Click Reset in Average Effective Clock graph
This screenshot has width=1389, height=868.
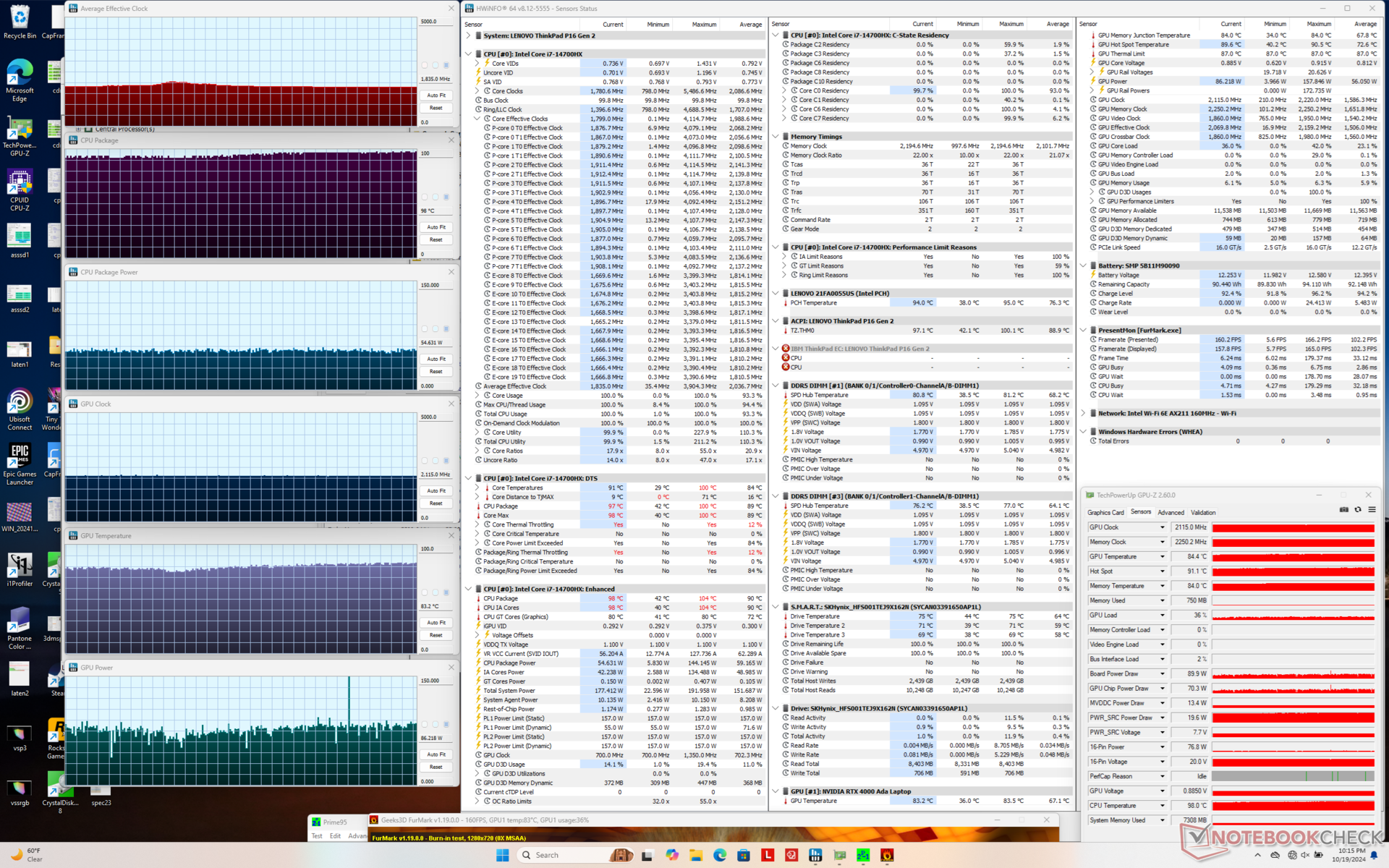click(436, 108)
